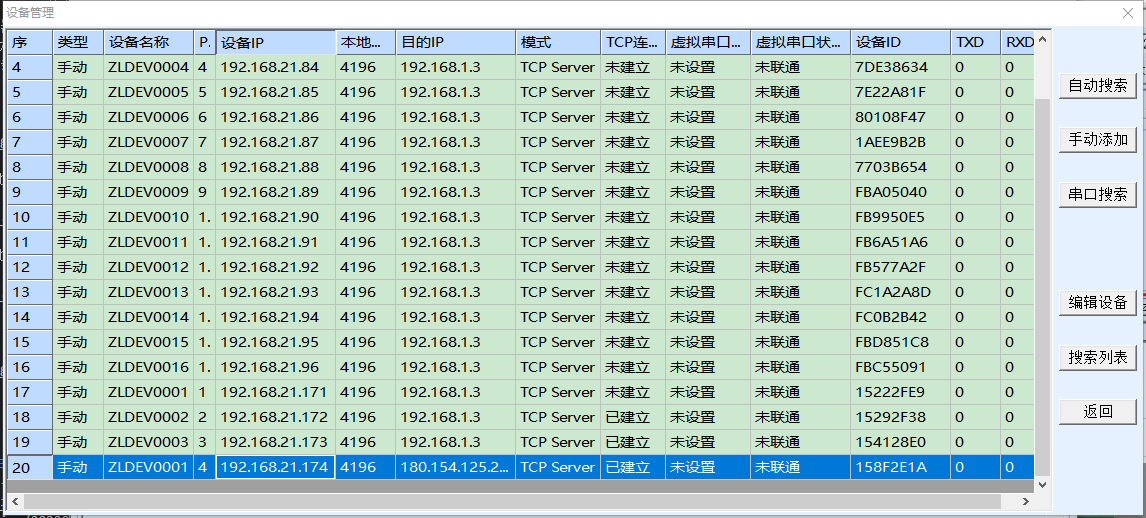This screenshot has width=1146, height=518.
Task: Click the horizontal scrollbar left arrow
Action: (15, 501)
